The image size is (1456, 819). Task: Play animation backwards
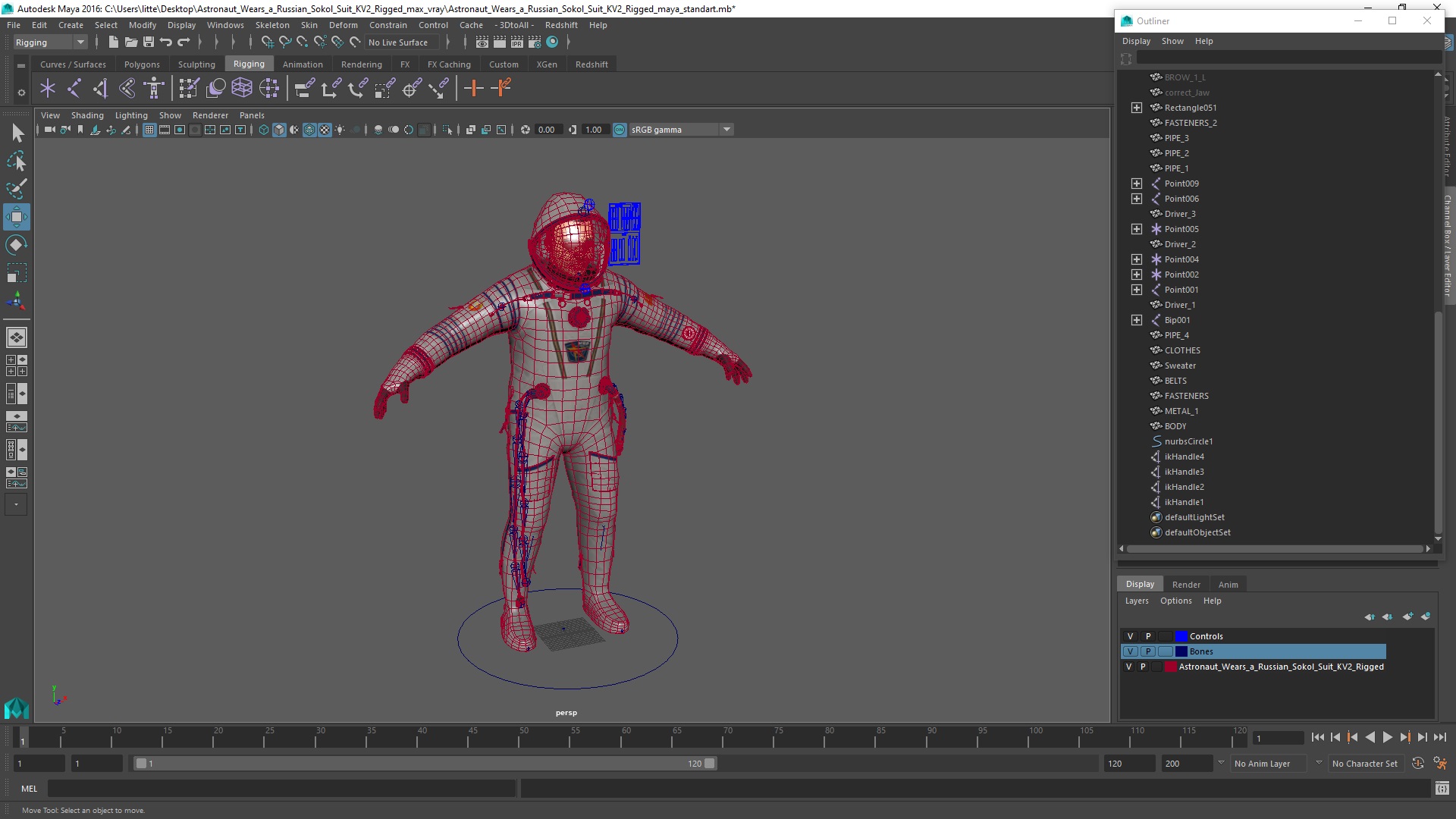pyautogui.click(x=1370, y=737)
